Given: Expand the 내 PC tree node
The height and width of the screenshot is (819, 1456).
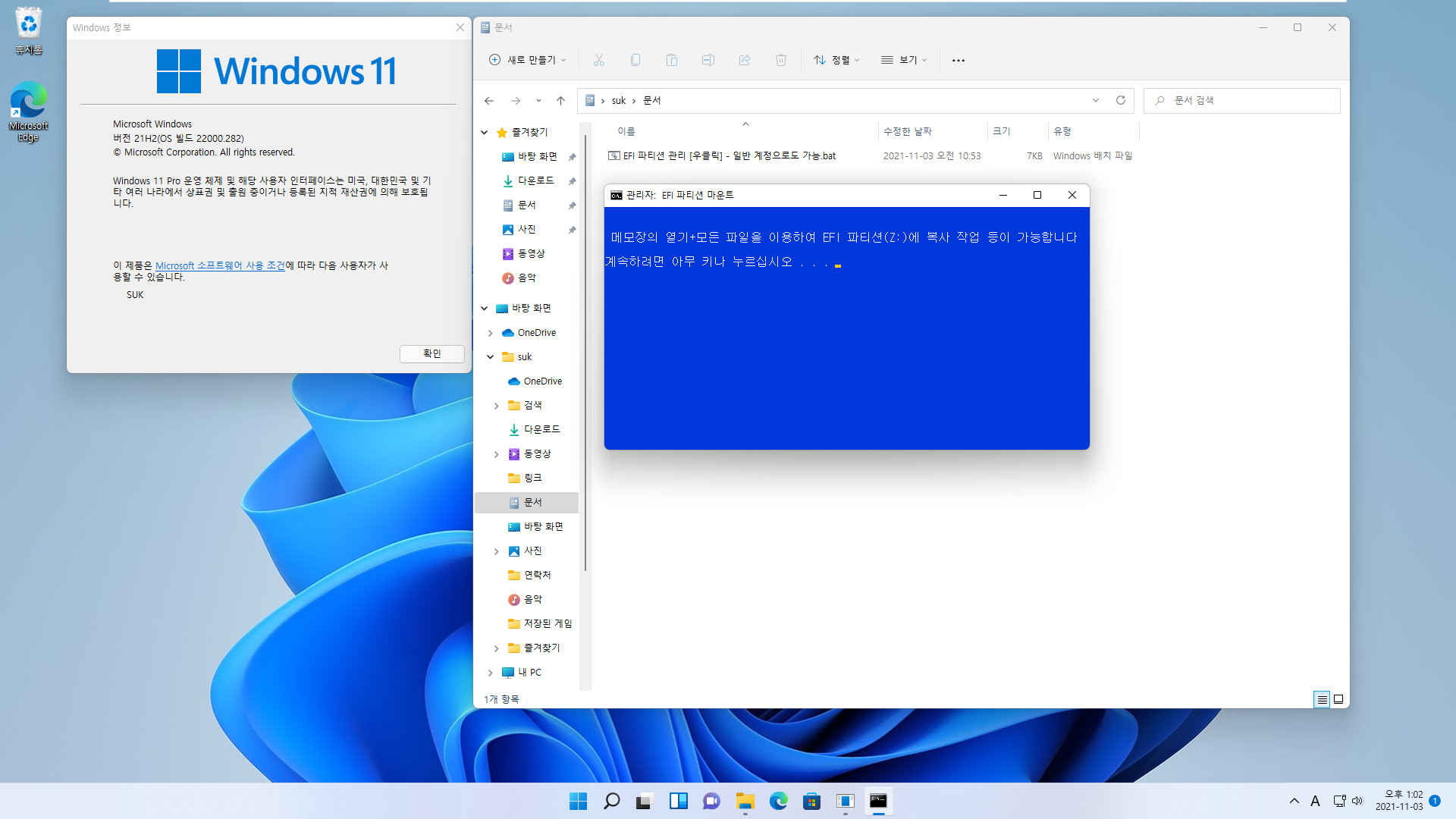Looking at the screenshot, I should click(x=491, y=673).
